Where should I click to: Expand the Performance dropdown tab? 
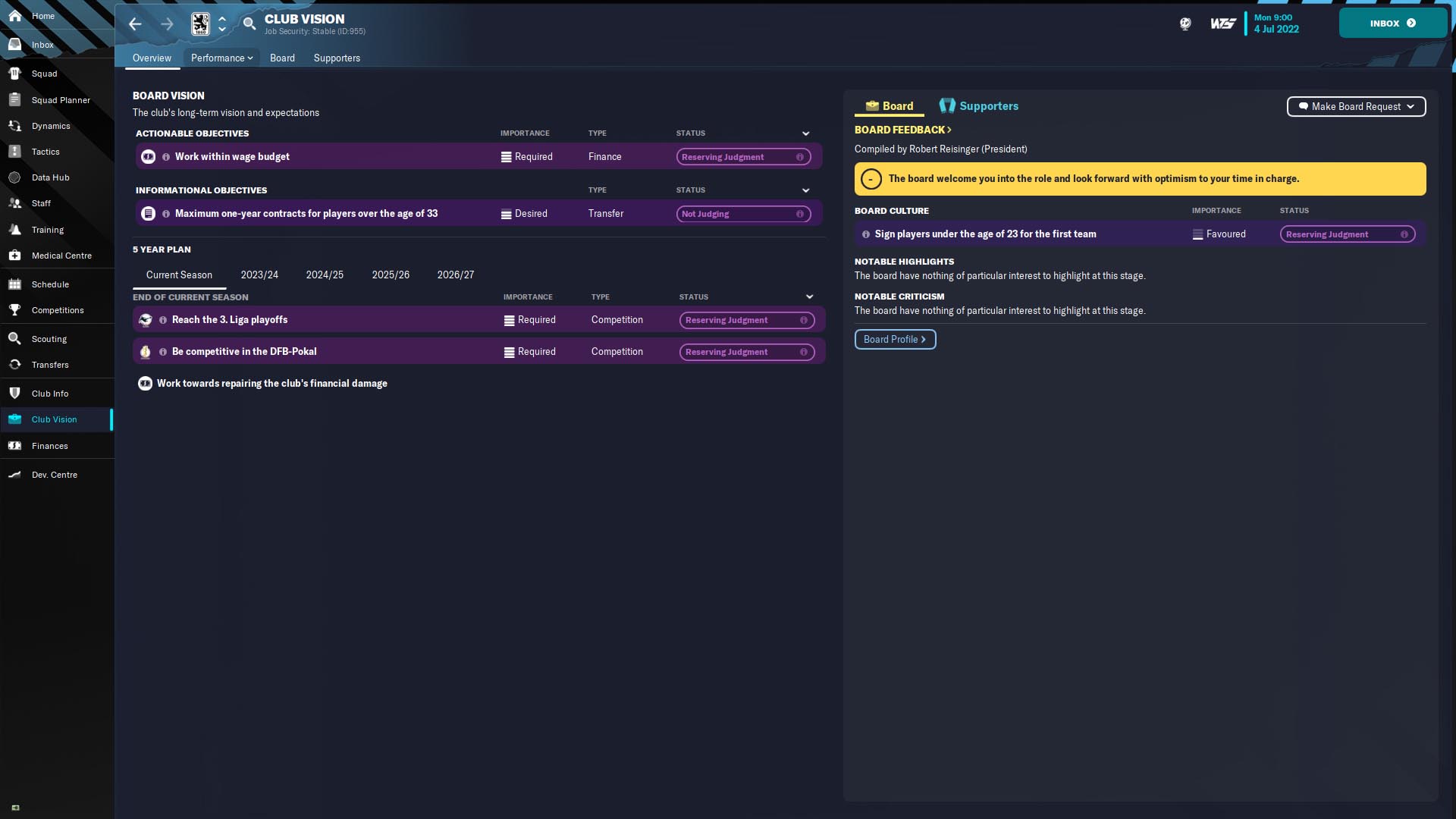[221, 58]
